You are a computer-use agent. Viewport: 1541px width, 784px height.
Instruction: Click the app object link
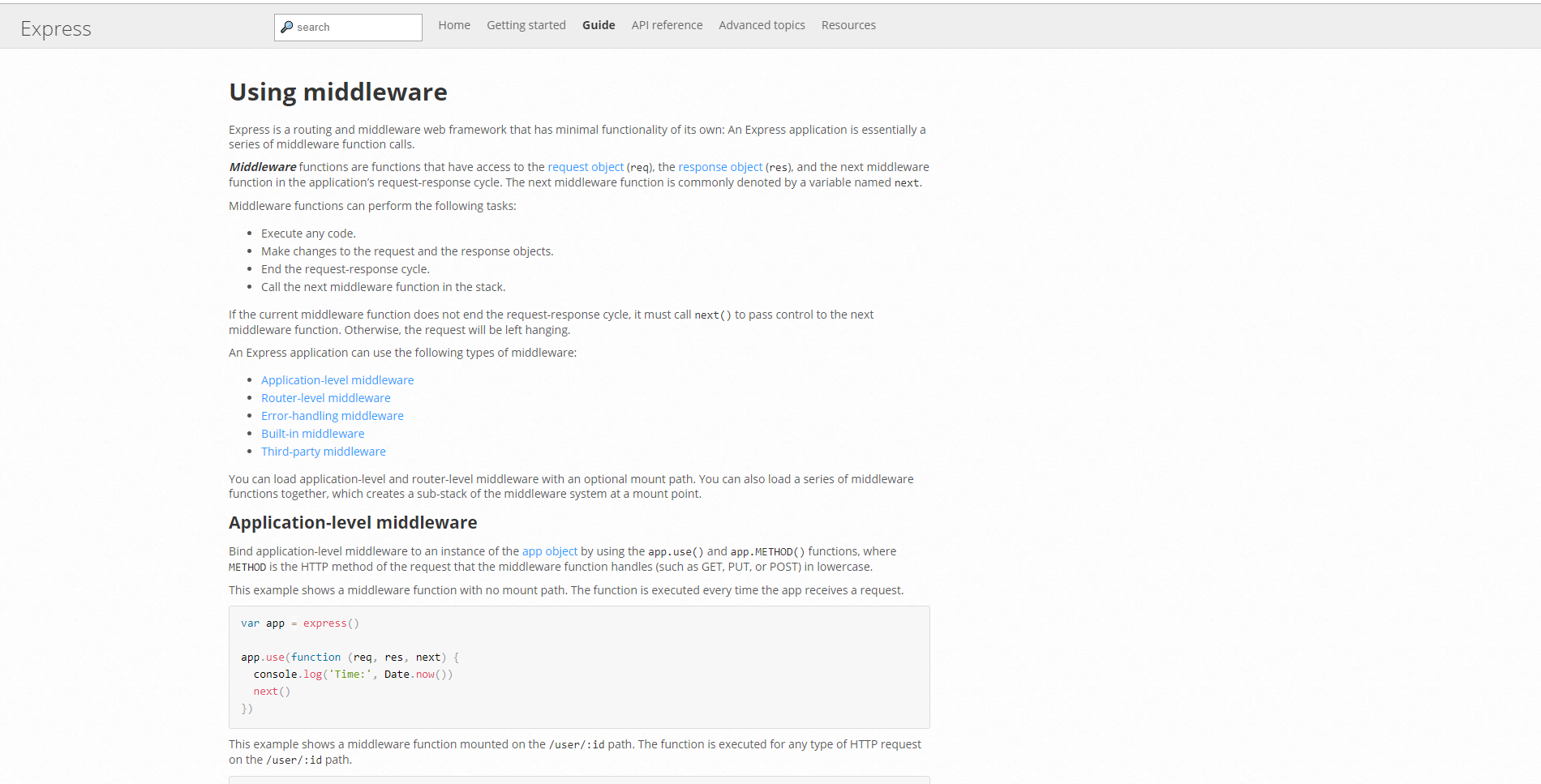[550, 551]
